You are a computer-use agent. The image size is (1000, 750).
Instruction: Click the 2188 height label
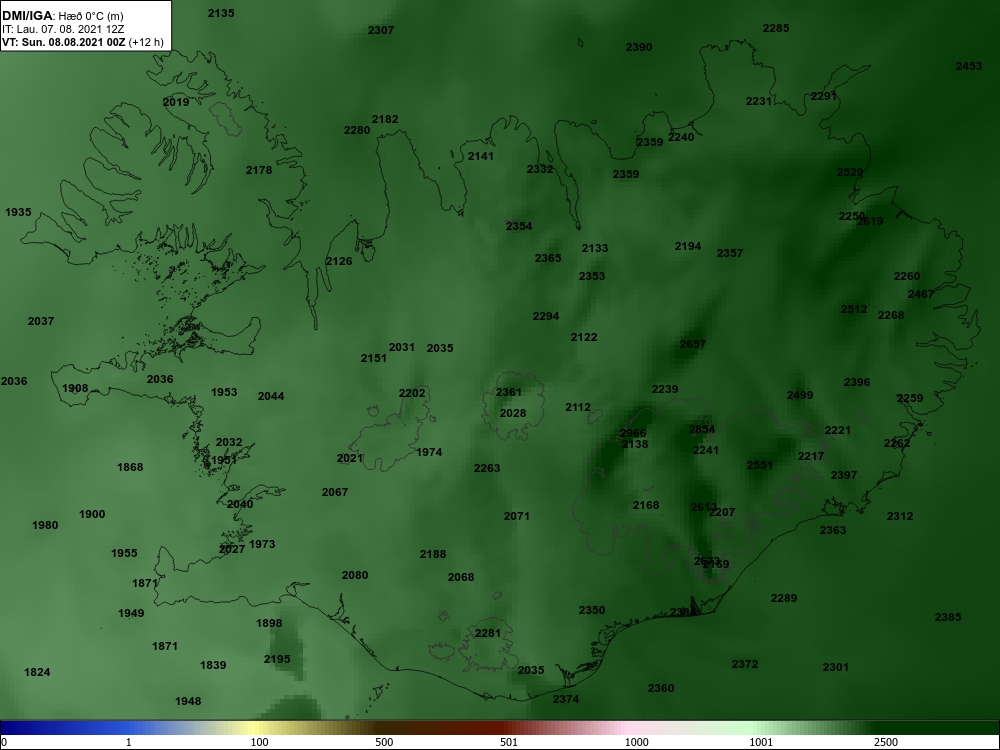[433, 555]
